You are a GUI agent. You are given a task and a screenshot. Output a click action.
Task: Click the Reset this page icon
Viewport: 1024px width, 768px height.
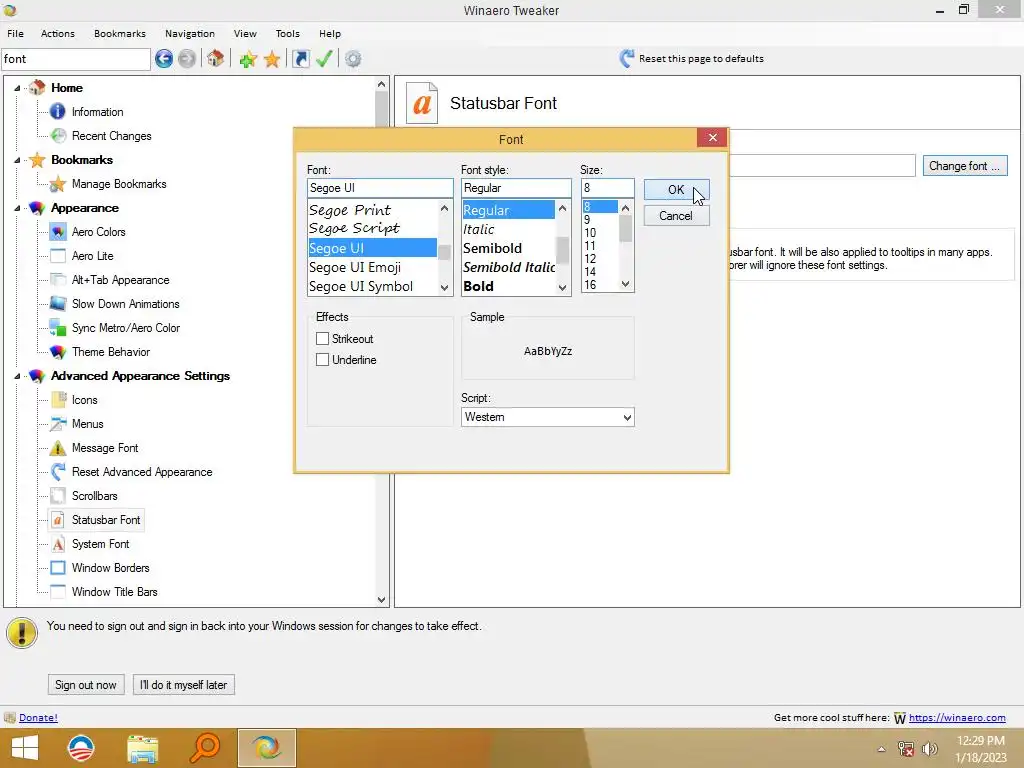tap(626, 59)
